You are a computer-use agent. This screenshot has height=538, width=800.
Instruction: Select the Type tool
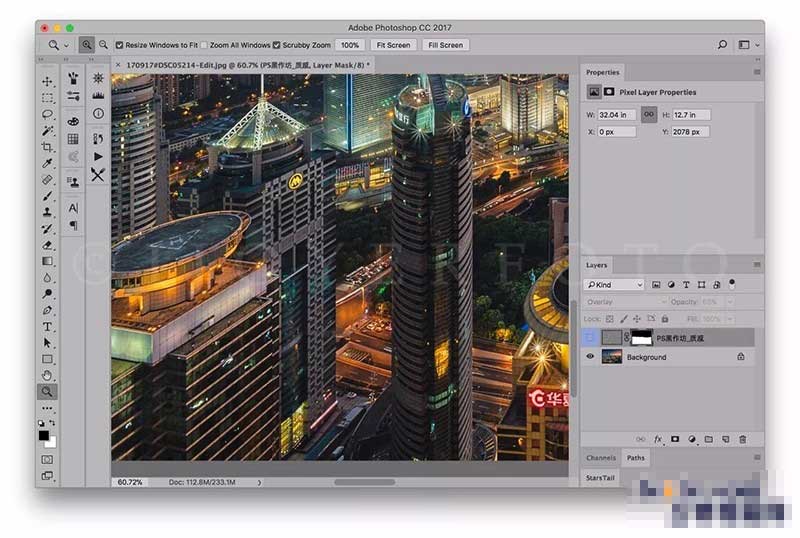click(x=47, y=327)
